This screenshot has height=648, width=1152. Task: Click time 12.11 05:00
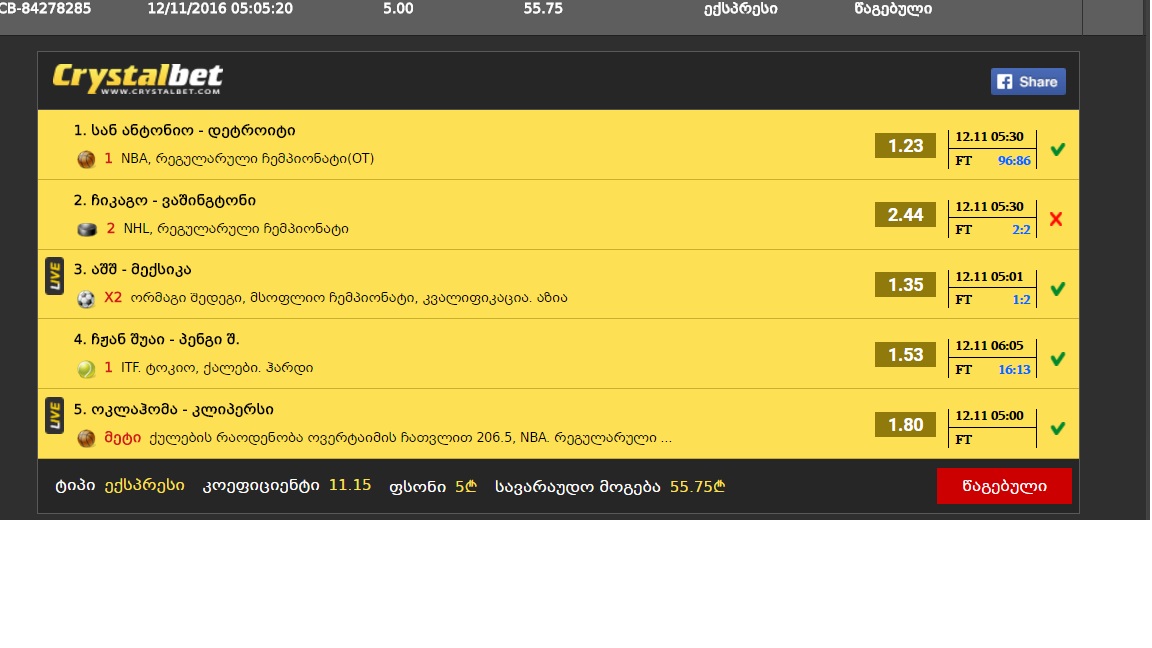click(x=989, y=415)
